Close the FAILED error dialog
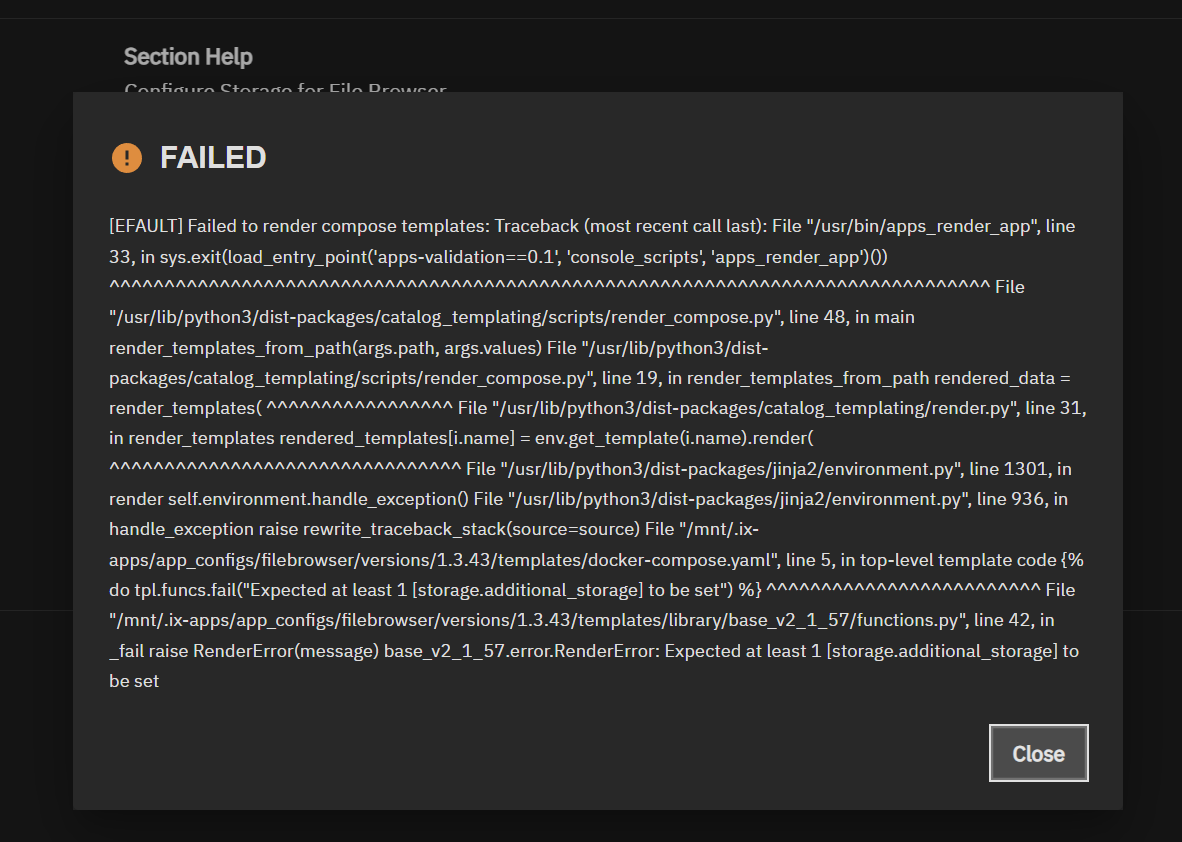This screenshot has height=842, width=1182. 1038,754
